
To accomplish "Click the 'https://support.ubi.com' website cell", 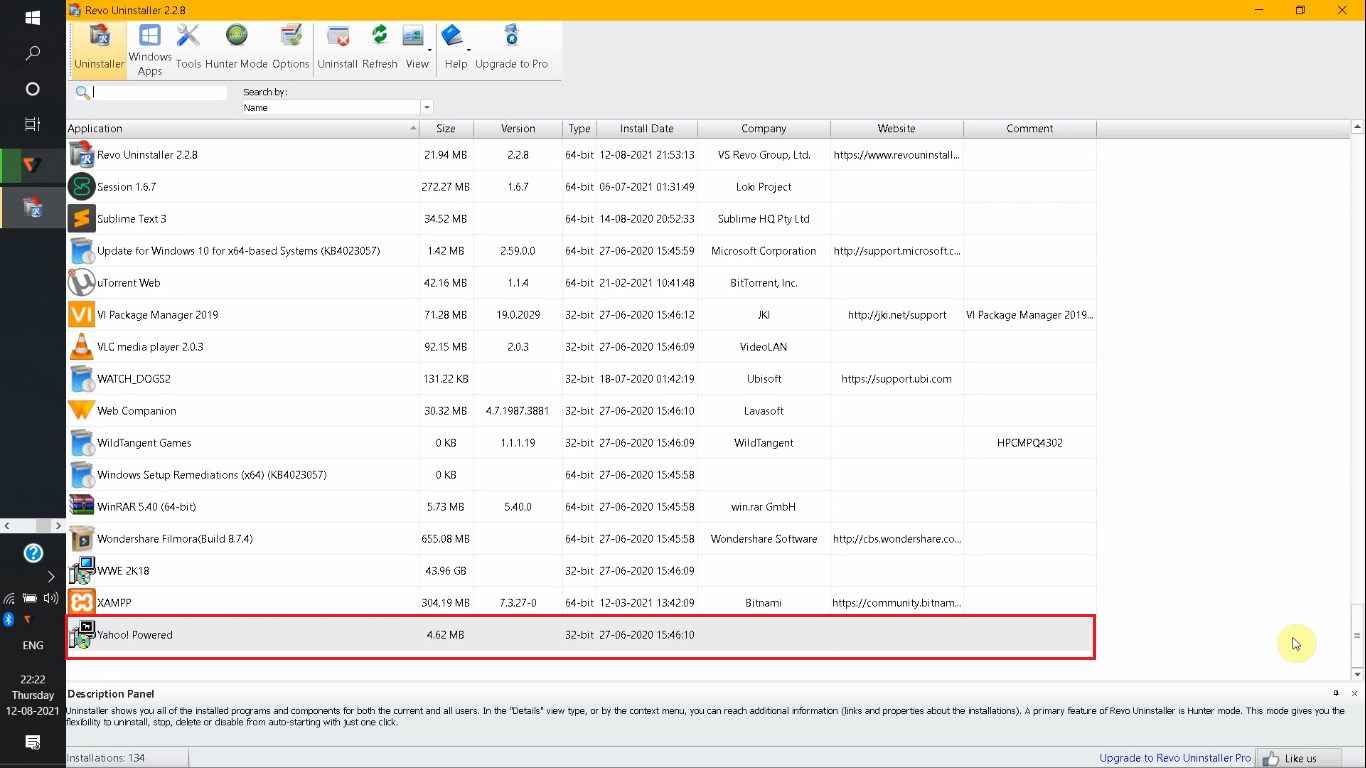I will tap(897, 379).
